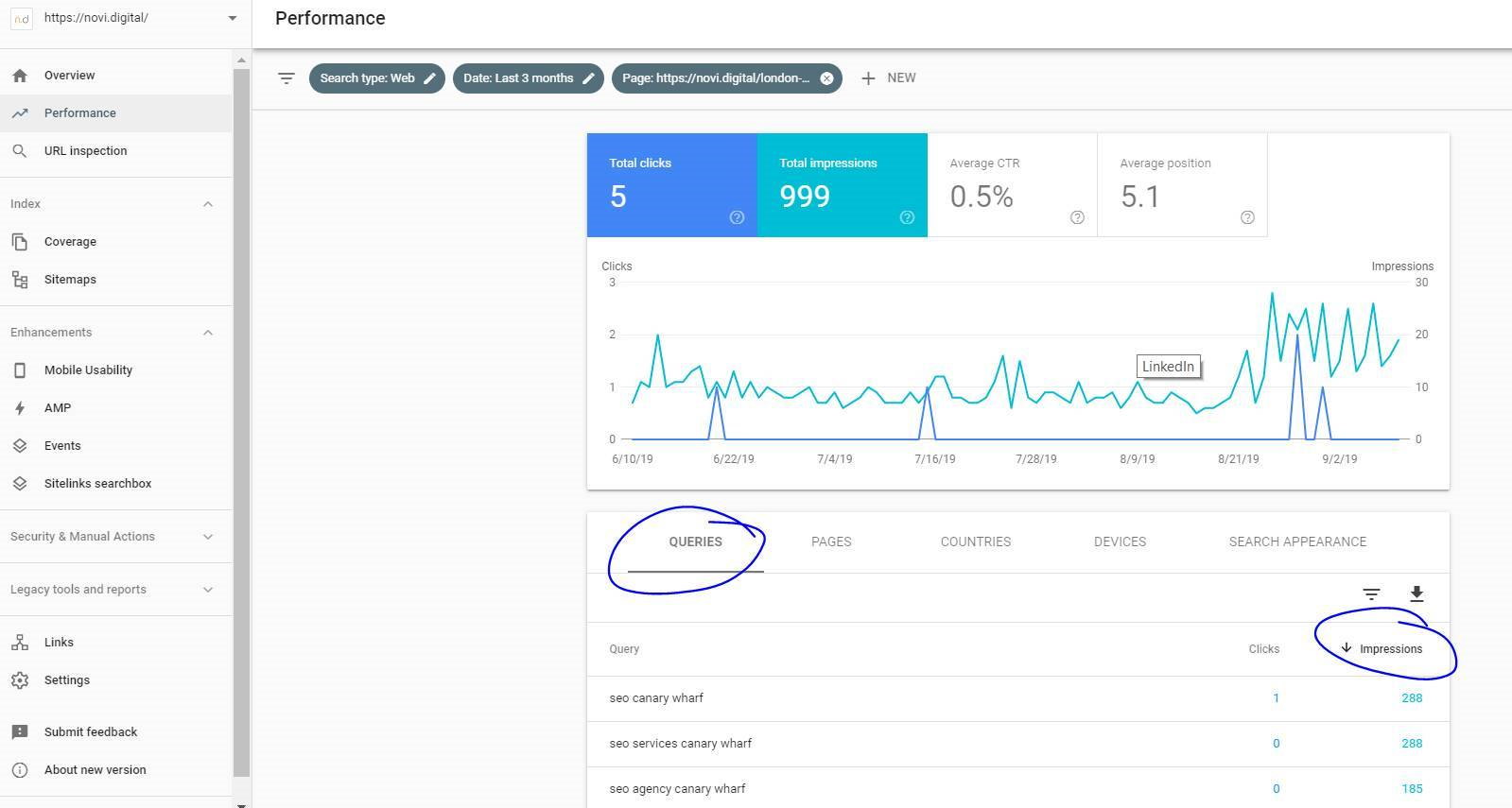Viewport: 1512px width, 808px height.
Task: Click the Settings gear icon
Action: [20, 679]
